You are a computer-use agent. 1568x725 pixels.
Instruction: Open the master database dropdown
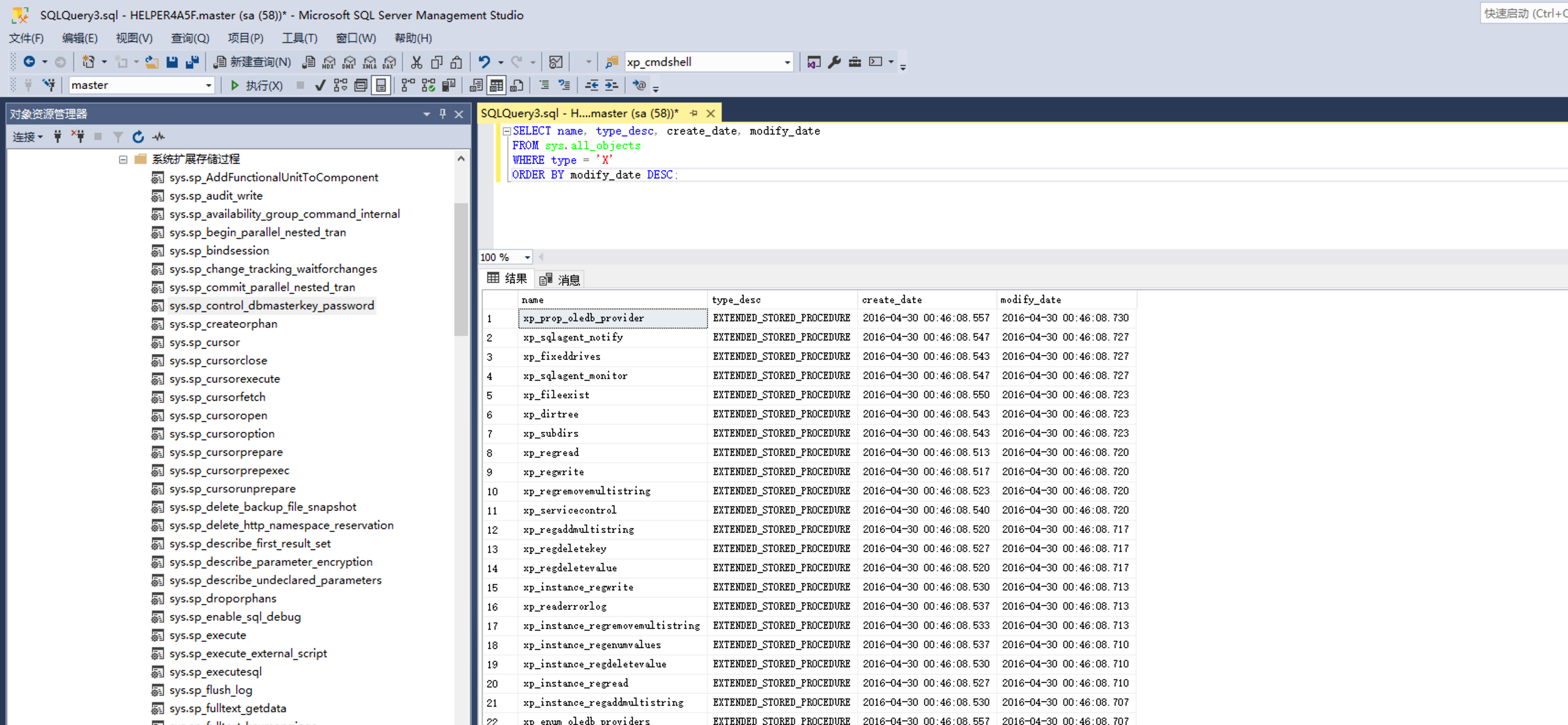point(209,86)
